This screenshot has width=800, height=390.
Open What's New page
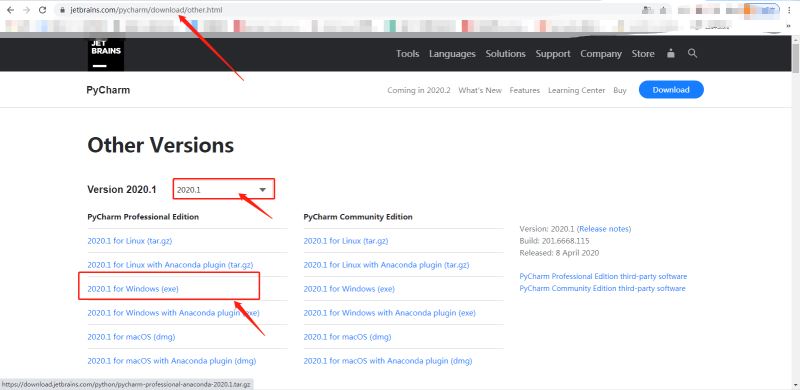[x=480, y=90]
